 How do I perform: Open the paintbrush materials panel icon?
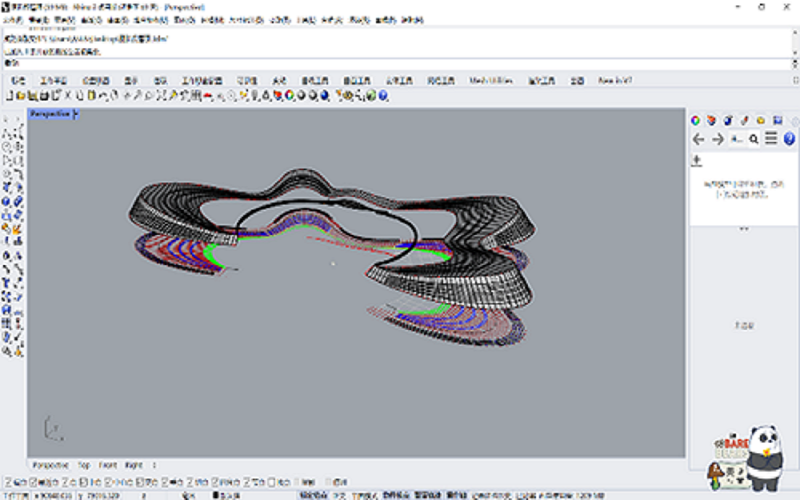tap(744, 120)
